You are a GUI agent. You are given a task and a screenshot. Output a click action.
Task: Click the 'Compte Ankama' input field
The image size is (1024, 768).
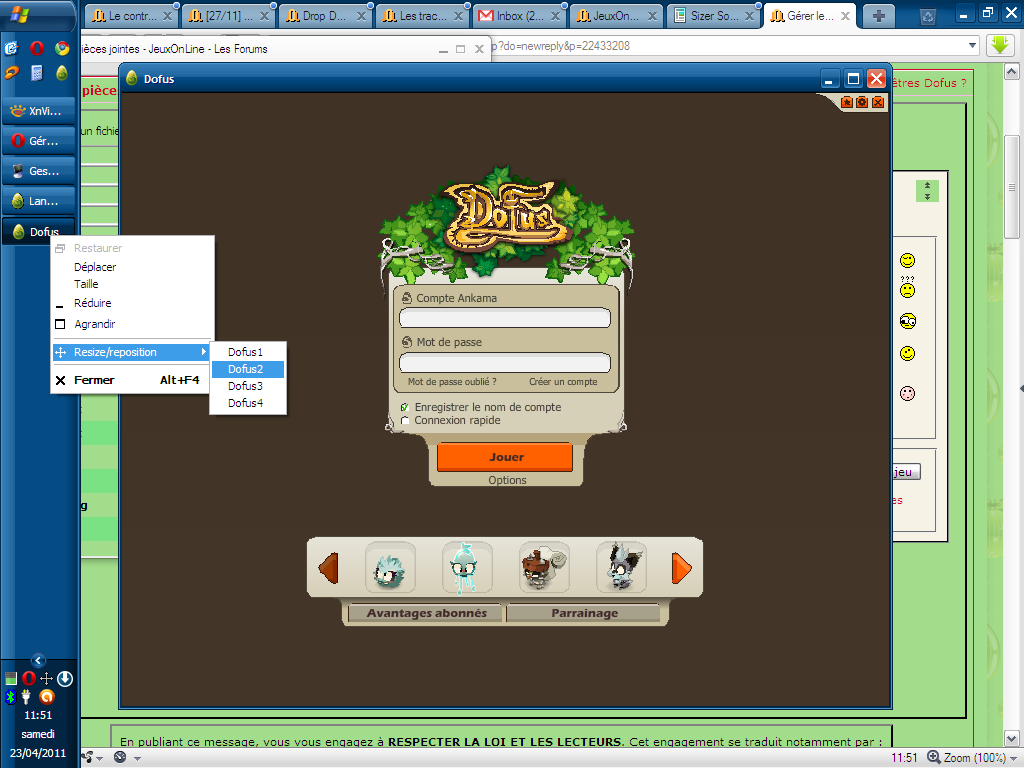[x=505, y=318]
